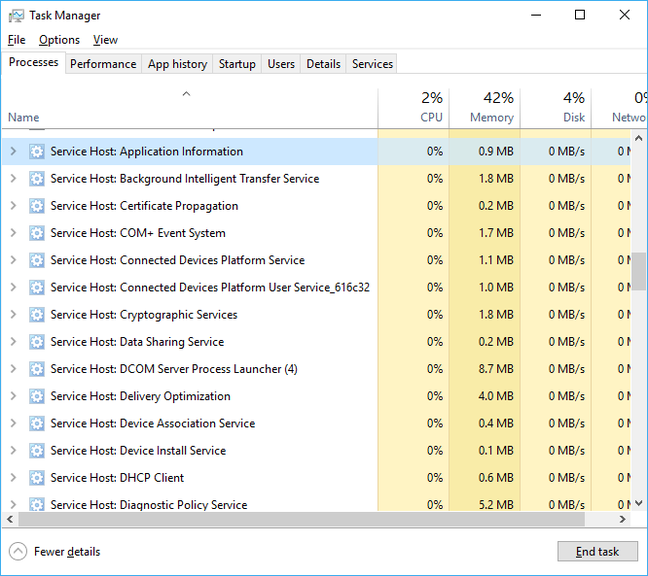Click 5.2 MB memory value
Viewport: 648px width, 576px height.
tap(496, 505)
